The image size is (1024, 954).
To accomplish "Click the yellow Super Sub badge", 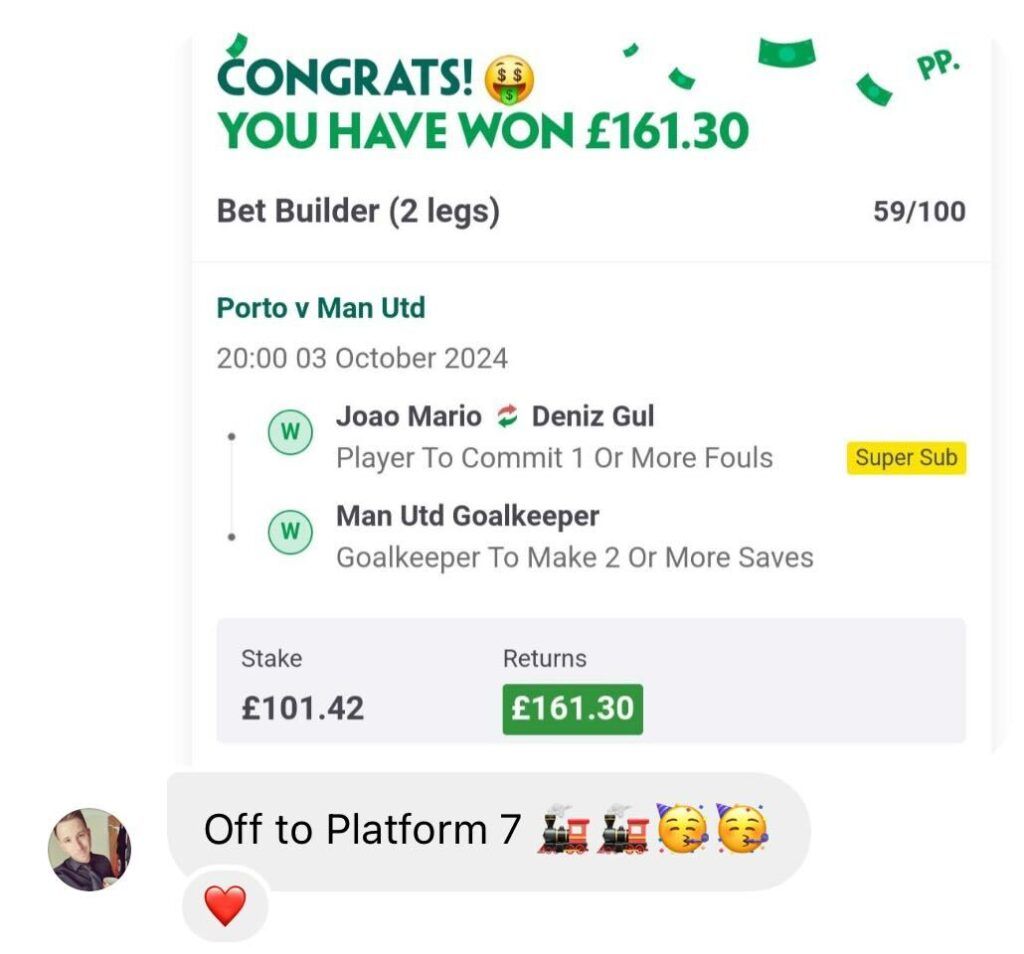I will tap(906, 458).
